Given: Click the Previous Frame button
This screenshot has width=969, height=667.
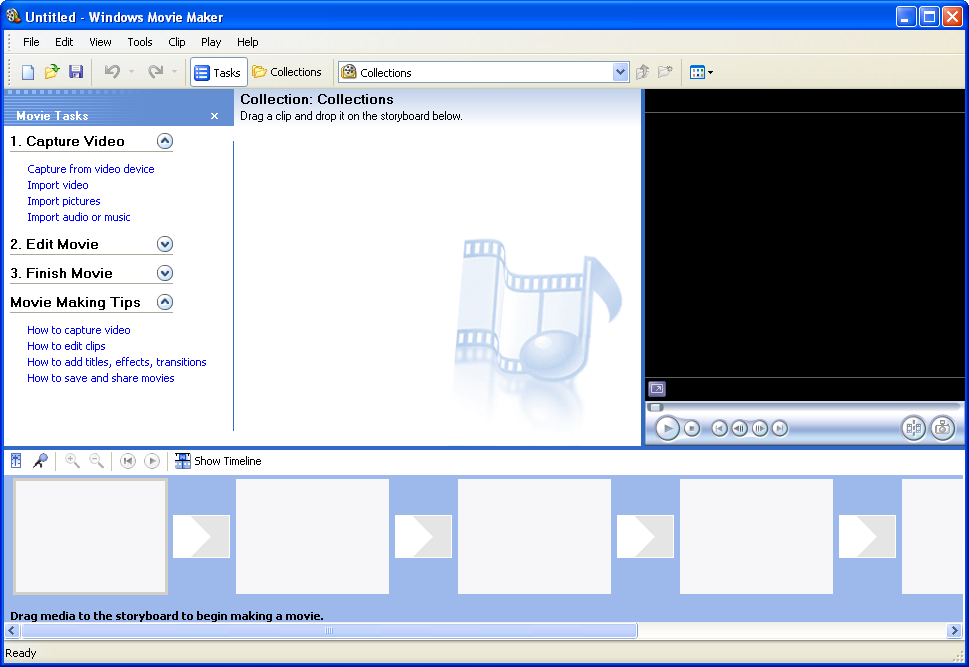Looking at the screenshot, I should (740, 428).
